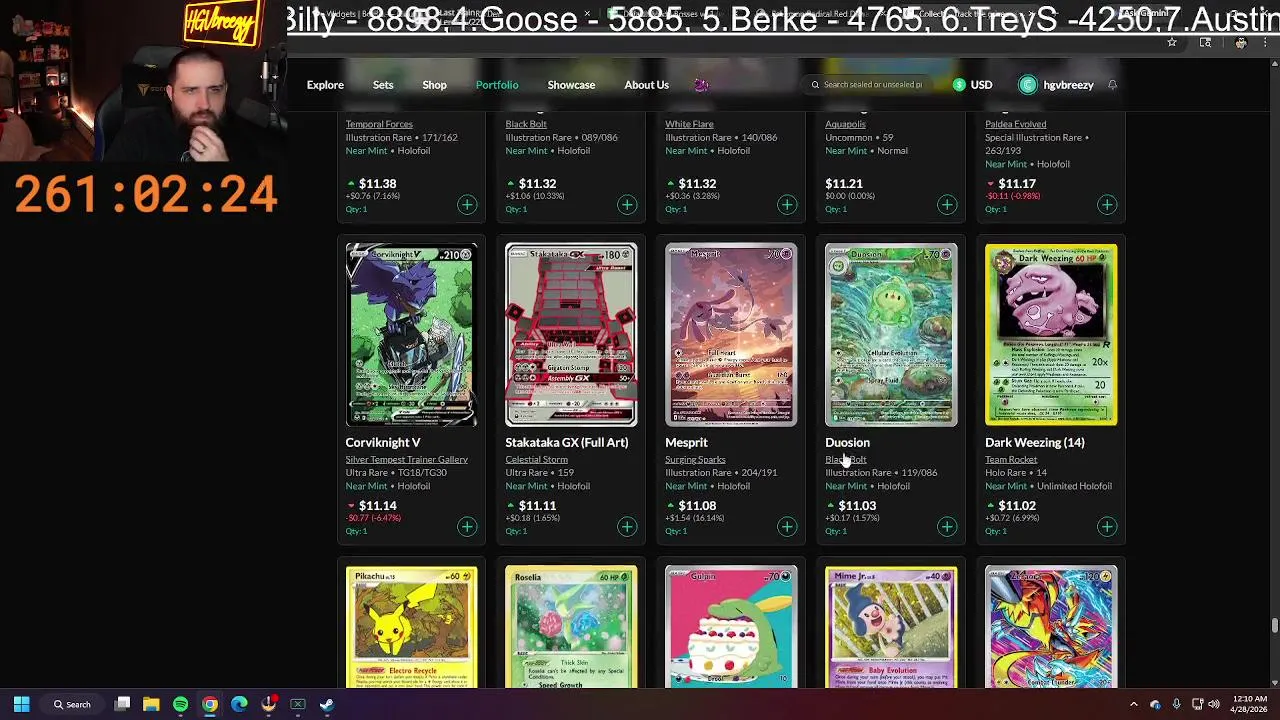Click the search sealed or unsealed field
Image resolution: width=1280 pixels, height=720 pixels.
(x=871, y=85)
